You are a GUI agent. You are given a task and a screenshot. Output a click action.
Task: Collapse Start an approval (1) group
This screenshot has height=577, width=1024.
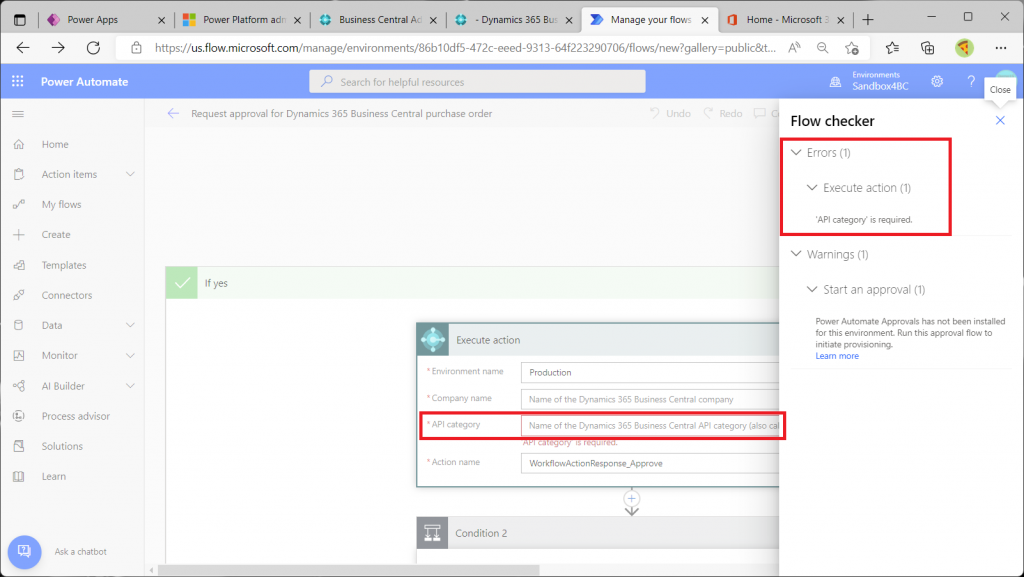tap(812, 289)
